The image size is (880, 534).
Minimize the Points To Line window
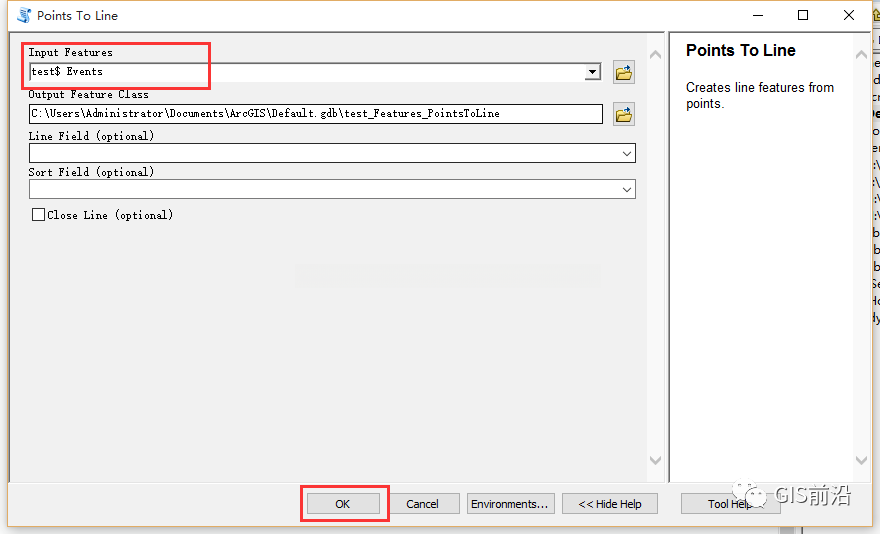pos(758,15)
